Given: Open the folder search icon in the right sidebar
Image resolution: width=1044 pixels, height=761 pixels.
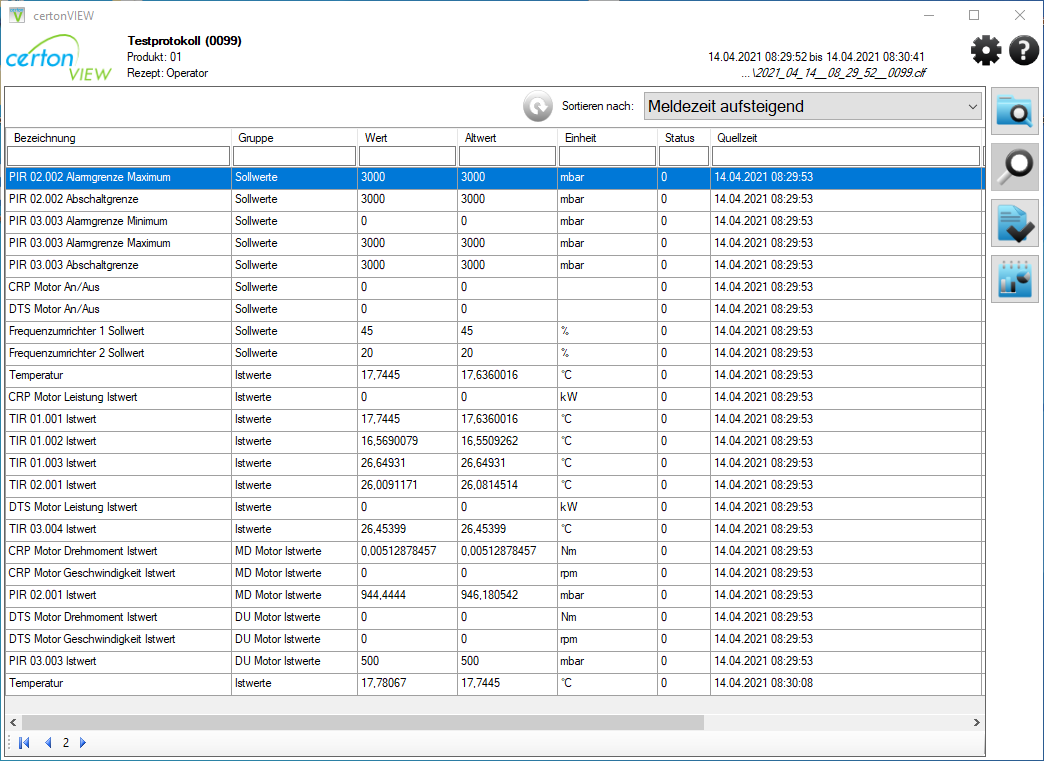Looking at the screenshot, I should point(1014,111).
